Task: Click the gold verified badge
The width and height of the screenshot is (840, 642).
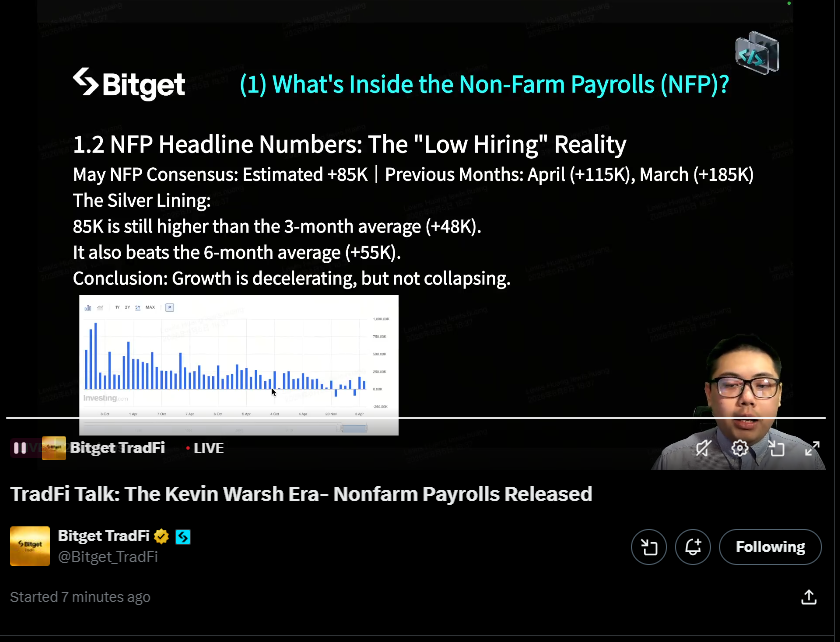Action: [x=161, y=536]
